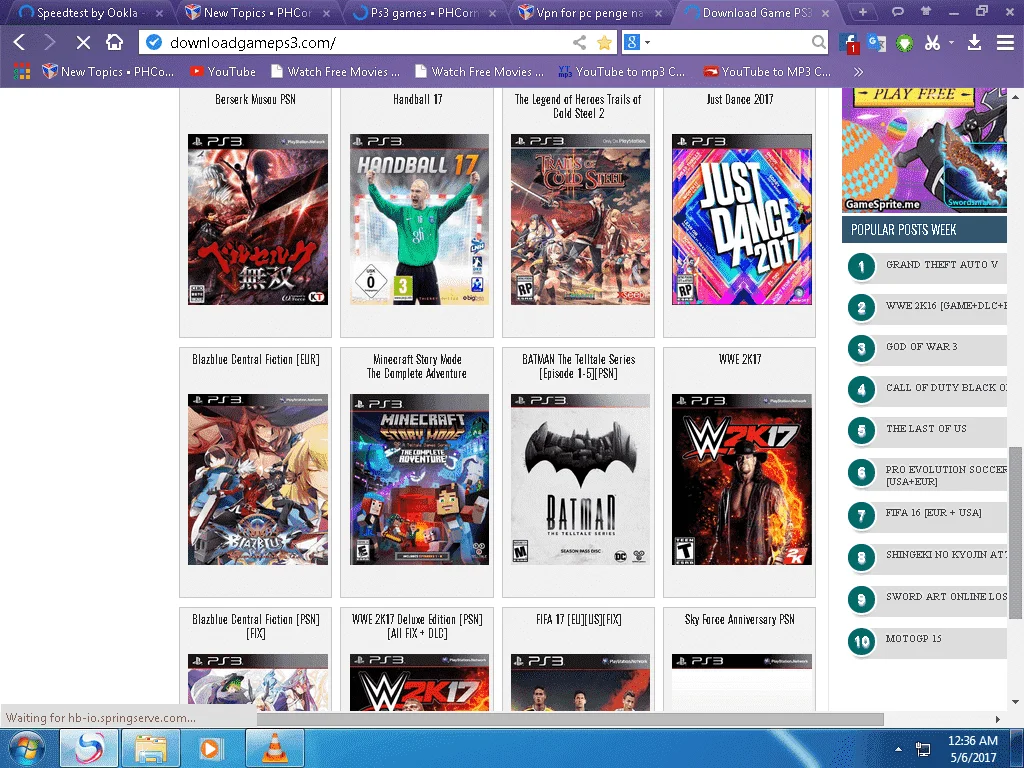Click the scissors screenshot tool icon
1024x768 pixels.
pos(932,42)
